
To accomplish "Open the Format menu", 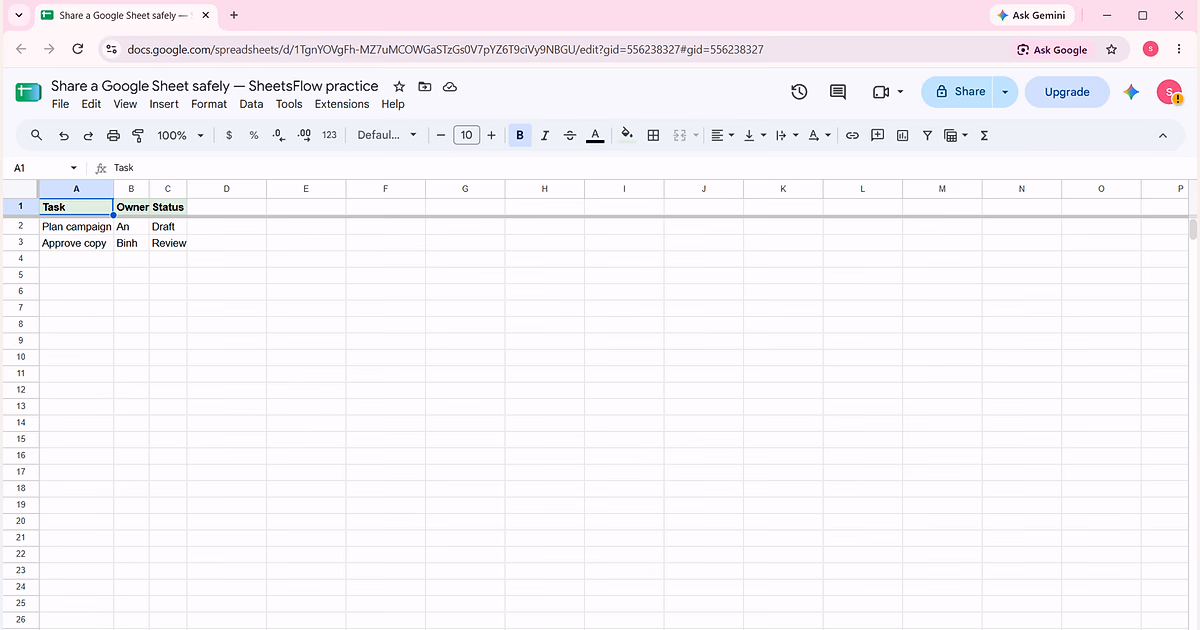I will point(209,104).
